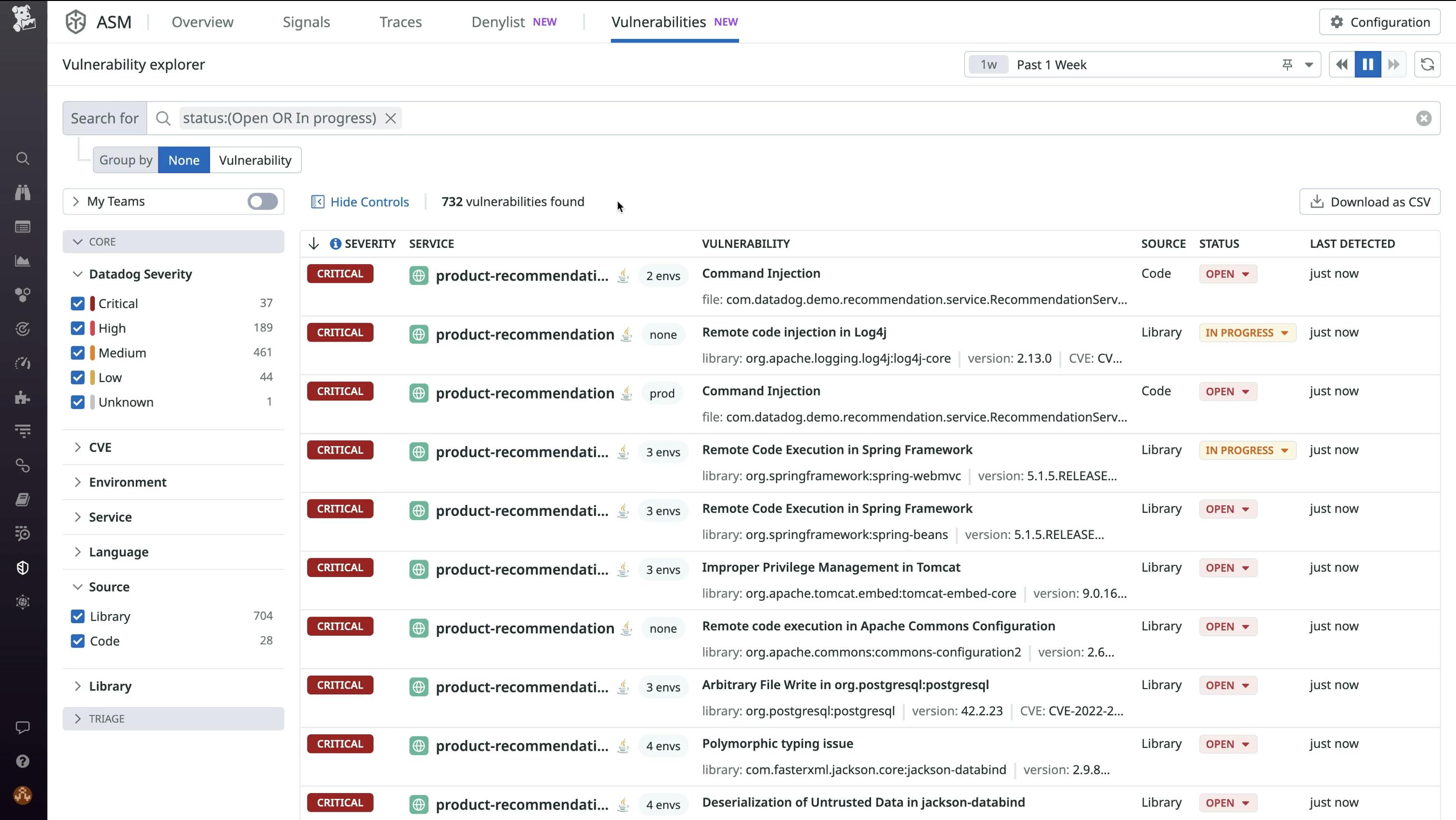1456x820 pixels.
Task: Click the puzzle-piece Integrations icon in sidebar
Action: click(23, 397)
